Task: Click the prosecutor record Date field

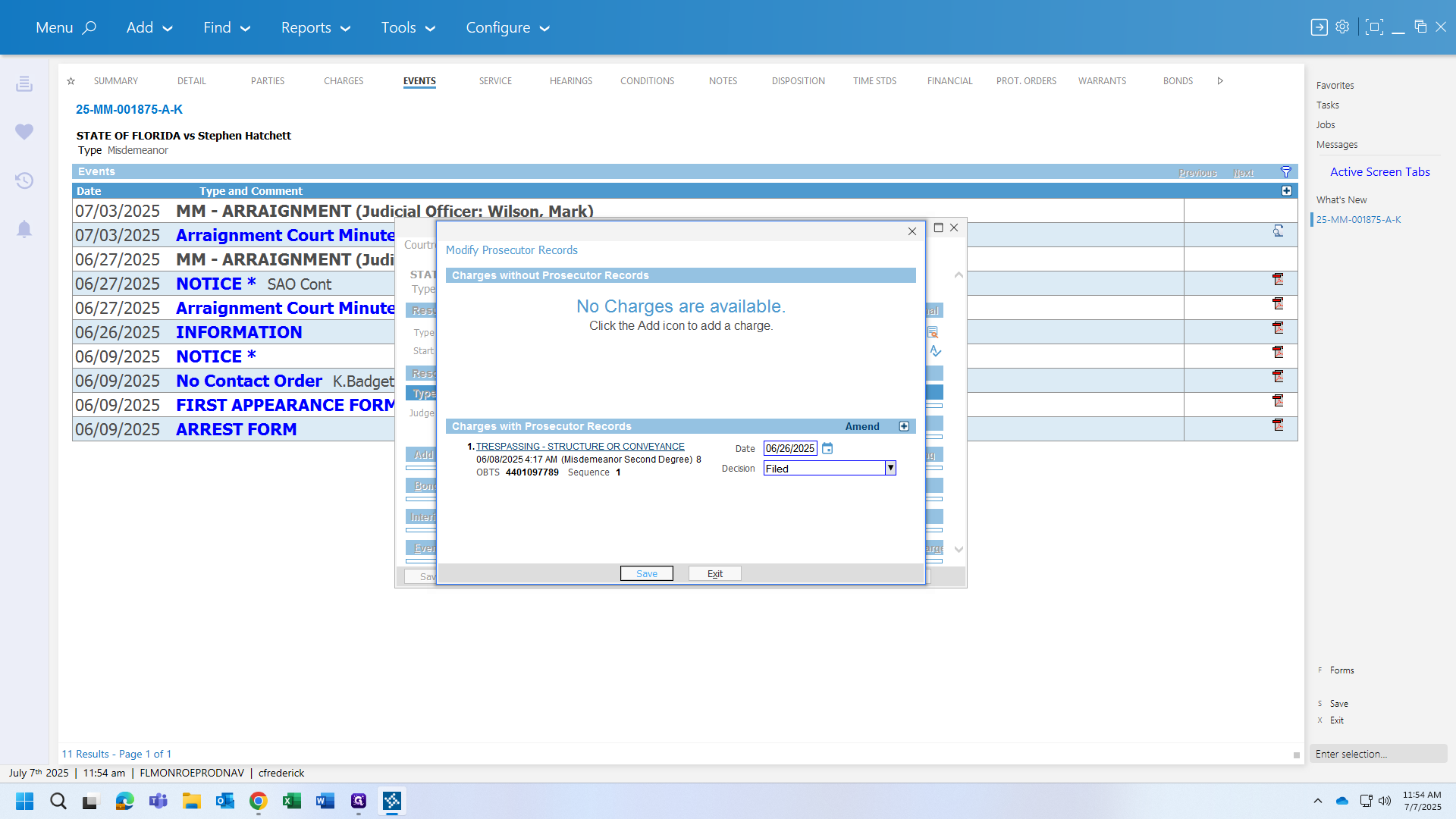Action: 790,448
